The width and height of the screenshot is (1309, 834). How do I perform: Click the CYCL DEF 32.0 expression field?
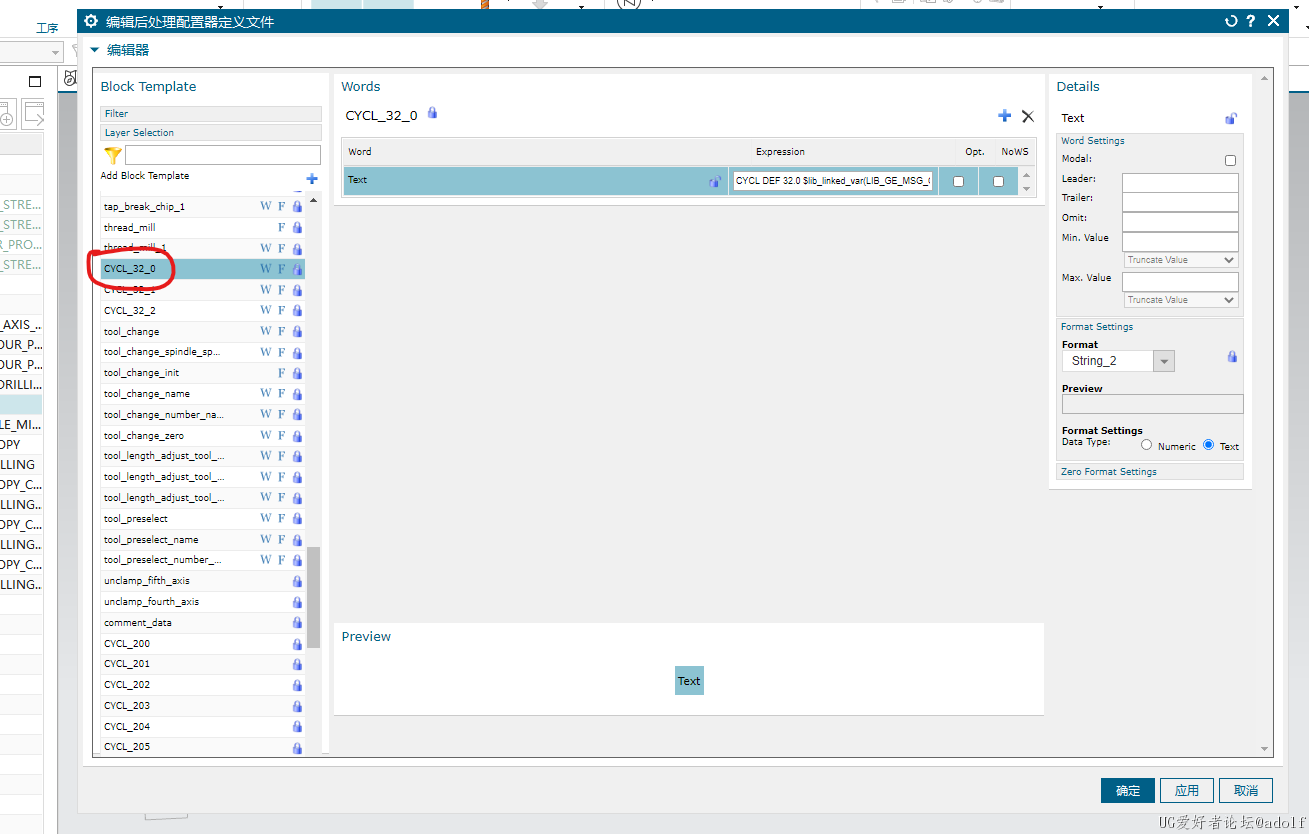834,181
